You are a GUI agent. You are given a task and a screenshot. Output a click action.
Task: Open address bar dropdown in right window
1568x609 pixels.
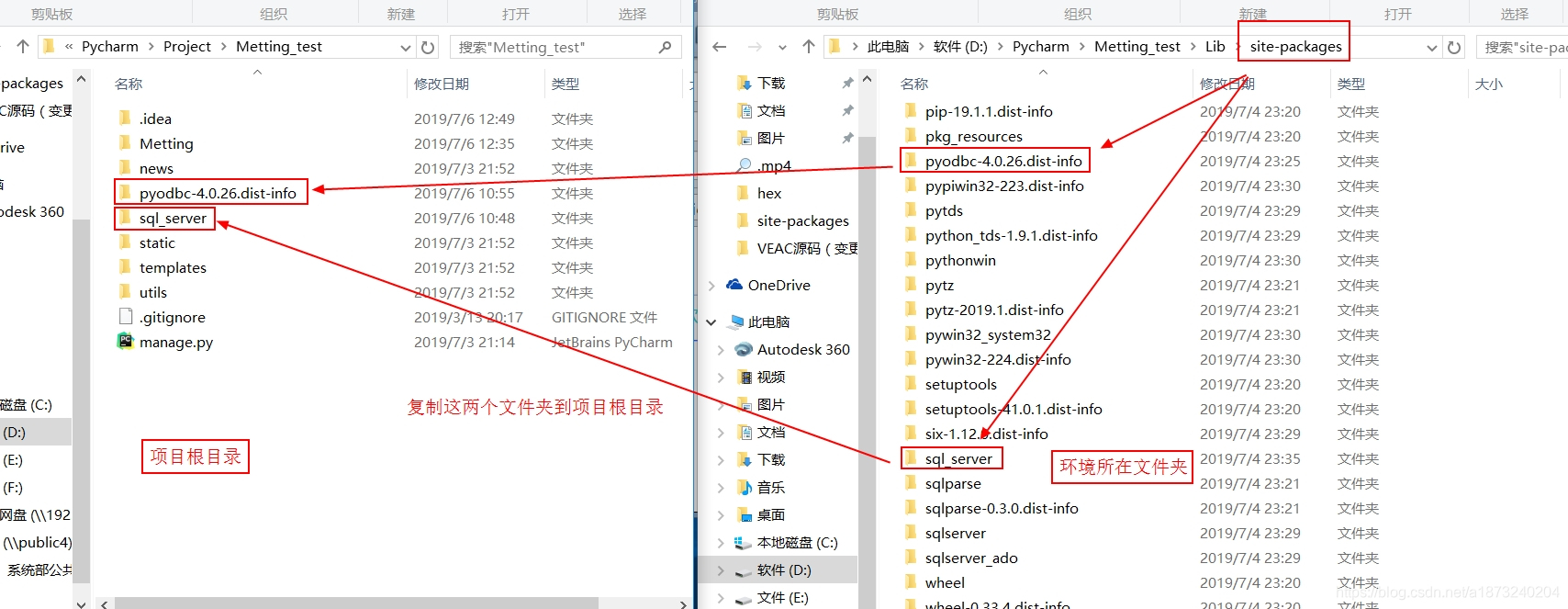[x=1432, y=47]
